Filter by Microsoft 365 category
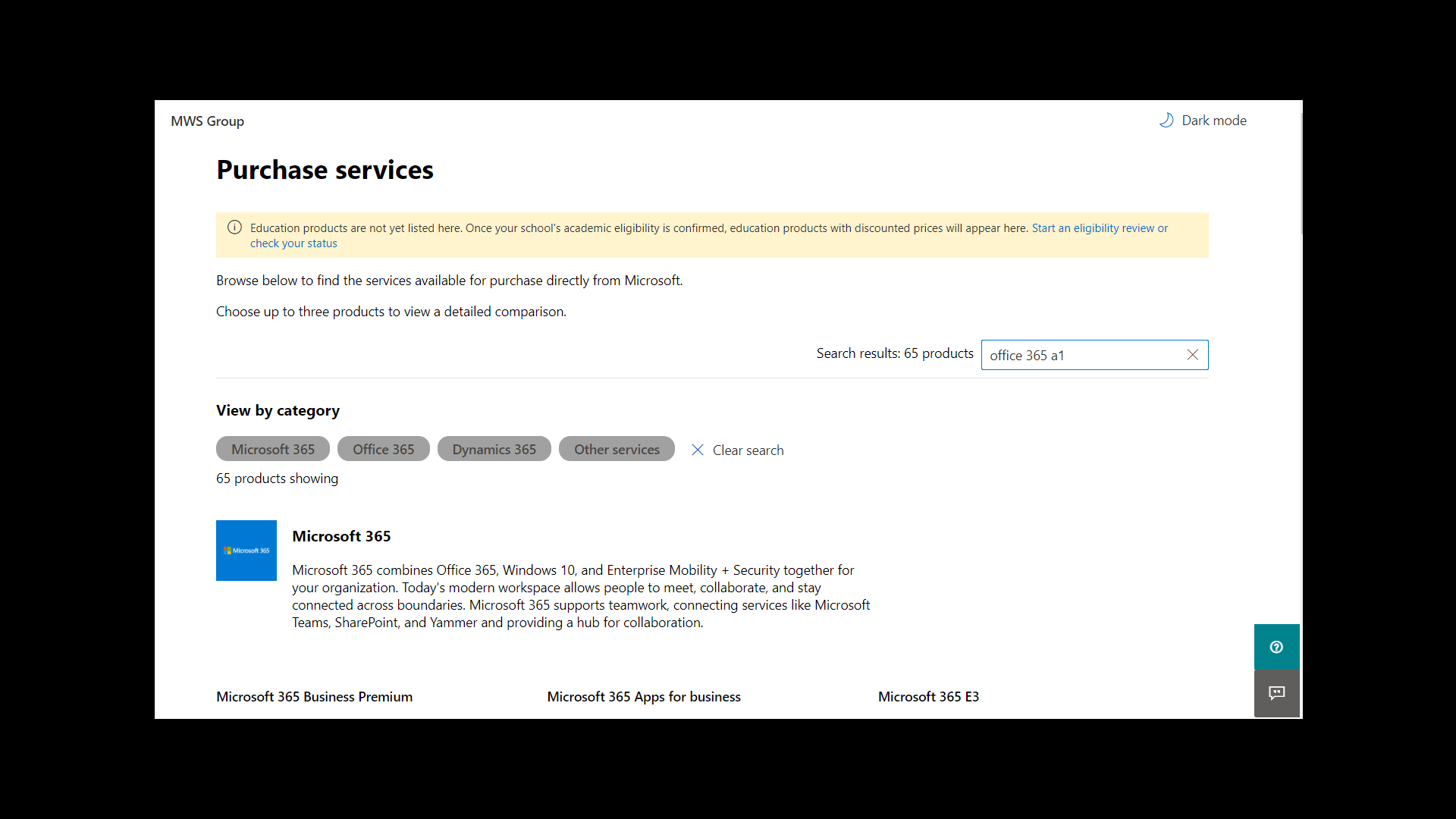The width and height of the screenshot is (1456, 819). click(x=273, y=449)
